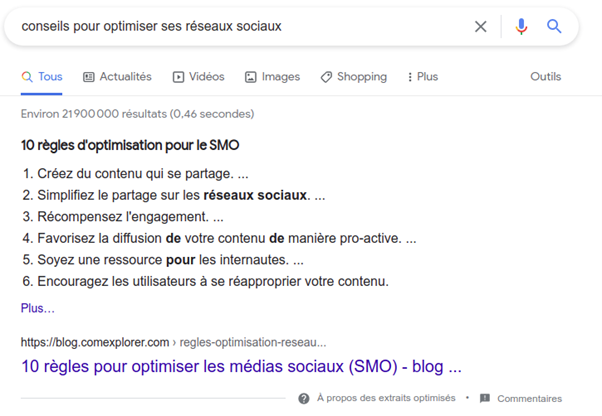Viewport: 602px width, 416px height.
Task: Select the Tous tab
Action: tap(41, 77)
